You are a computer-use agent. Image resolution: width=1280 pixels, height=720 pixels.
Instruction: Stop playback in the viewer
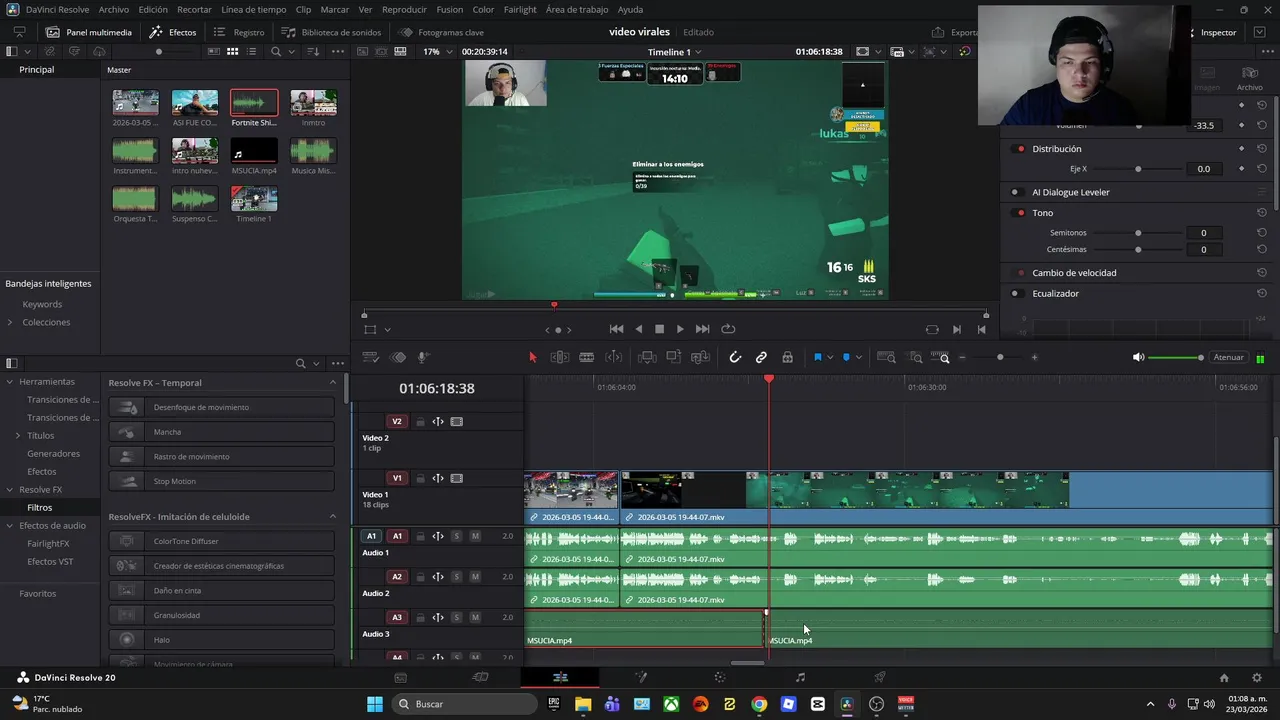(x=659, y=329)
